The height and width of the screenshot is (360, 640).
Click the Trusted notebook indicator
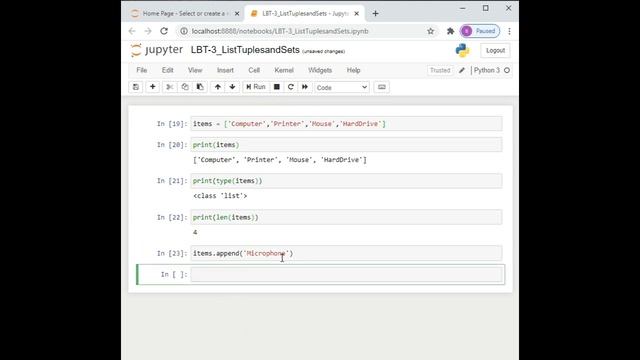[440, 70]
